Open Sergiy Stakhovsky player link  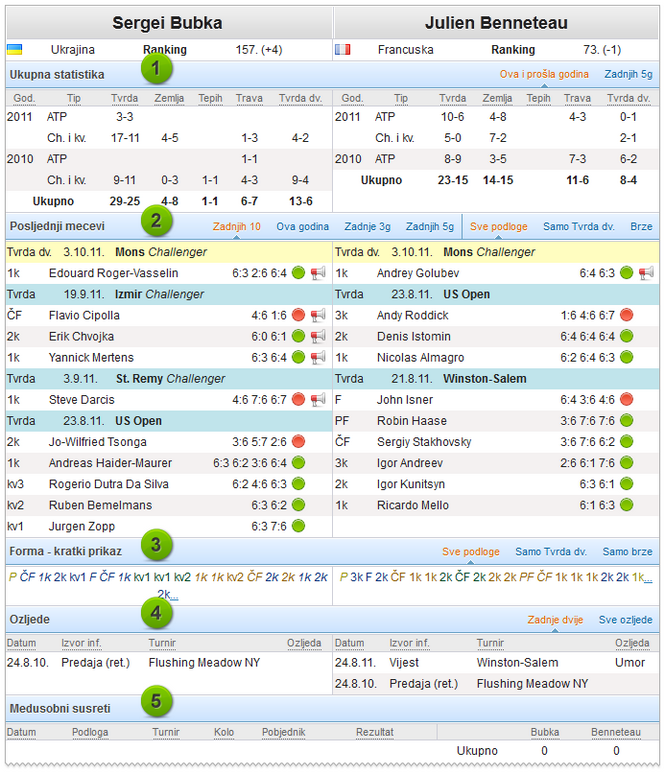(424, 442)
